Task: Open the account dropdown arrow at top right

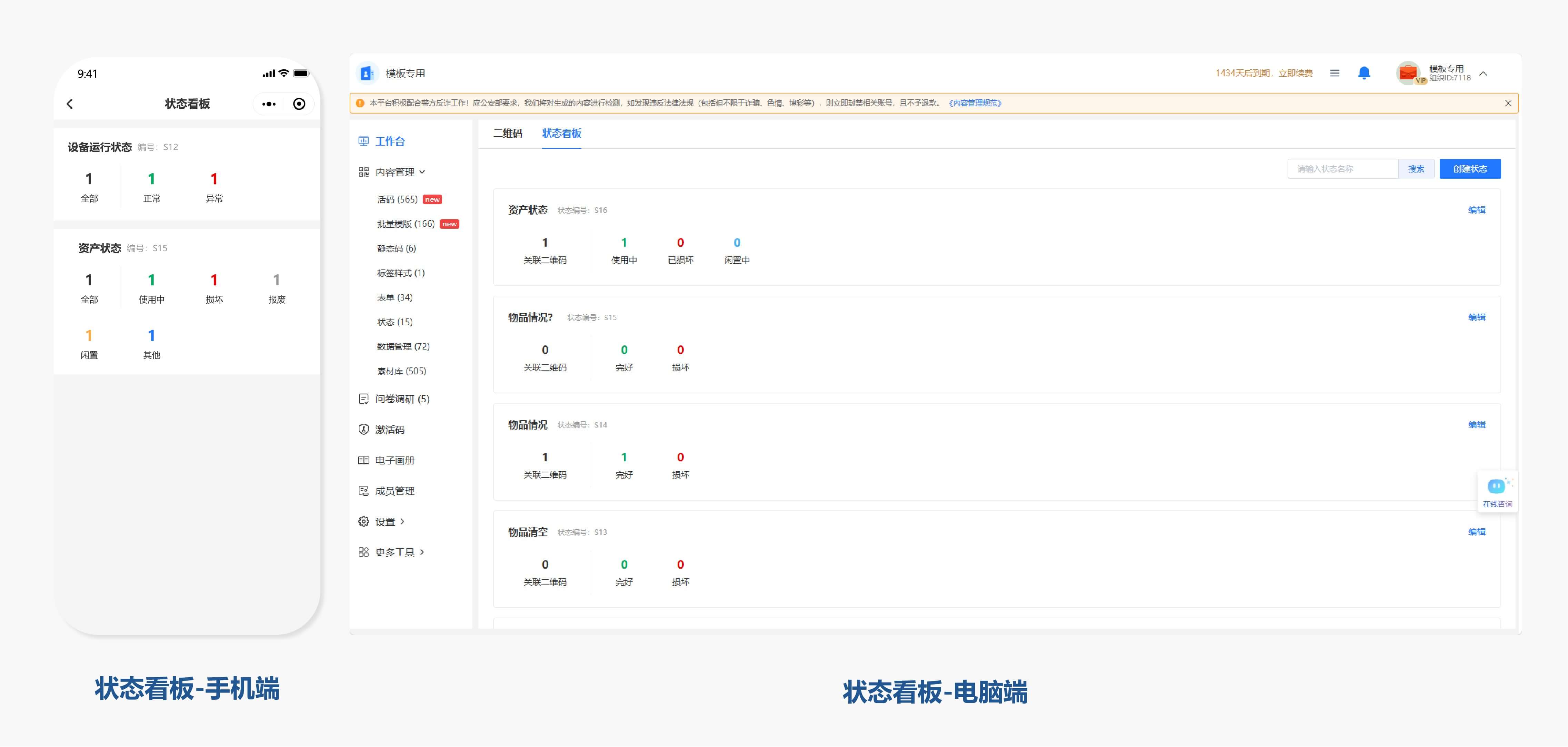Action: (1484, 74)
